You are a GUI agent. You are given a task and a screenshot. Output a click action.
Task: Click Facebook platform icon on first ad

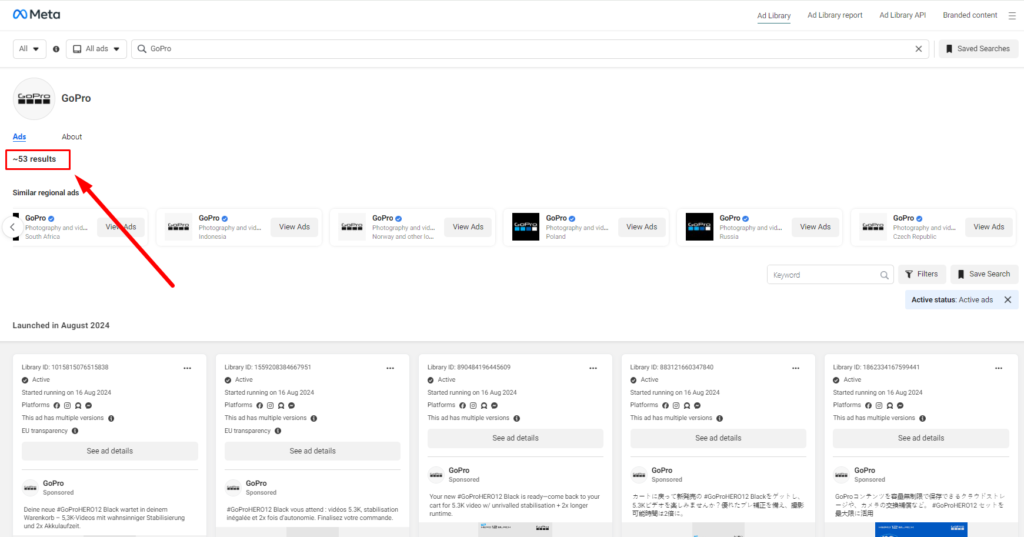[57, 406]
